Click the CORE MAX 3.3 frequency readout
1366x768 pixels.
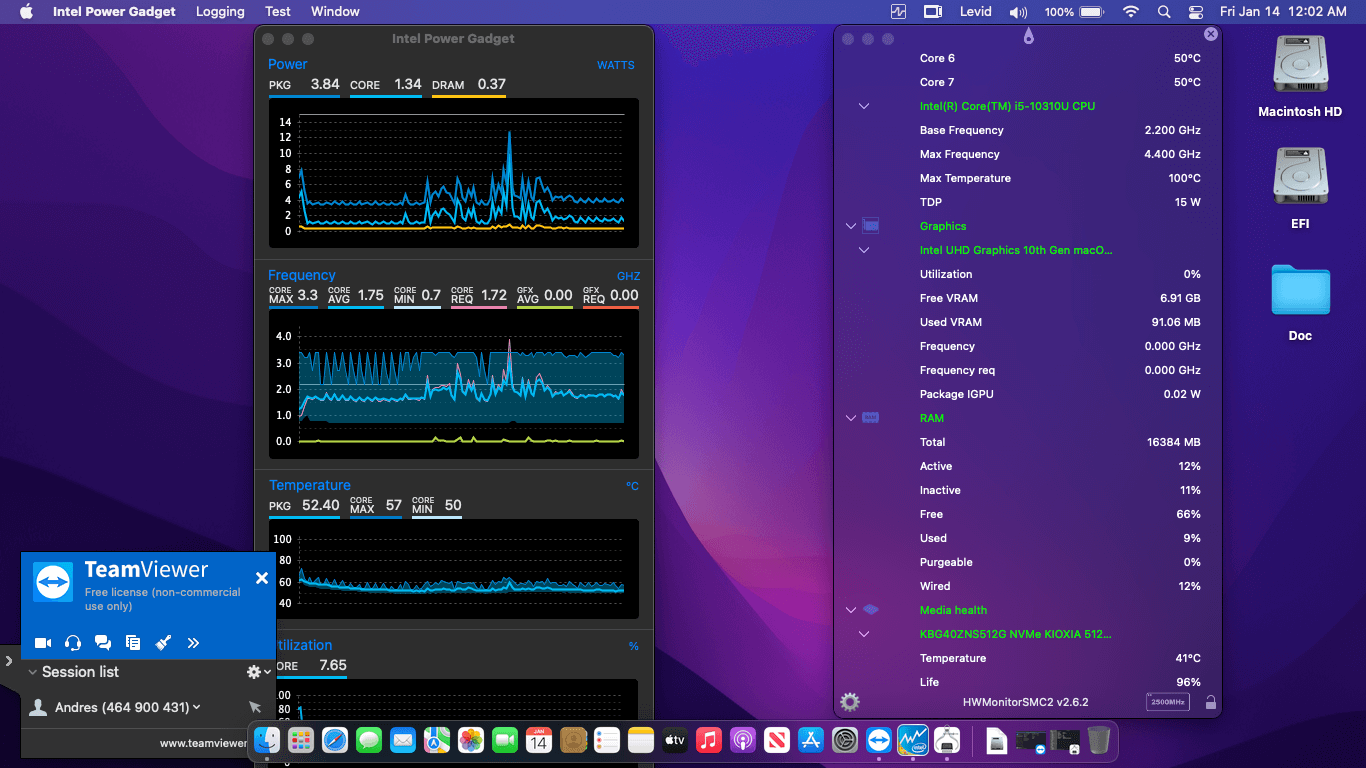(293, 295)
